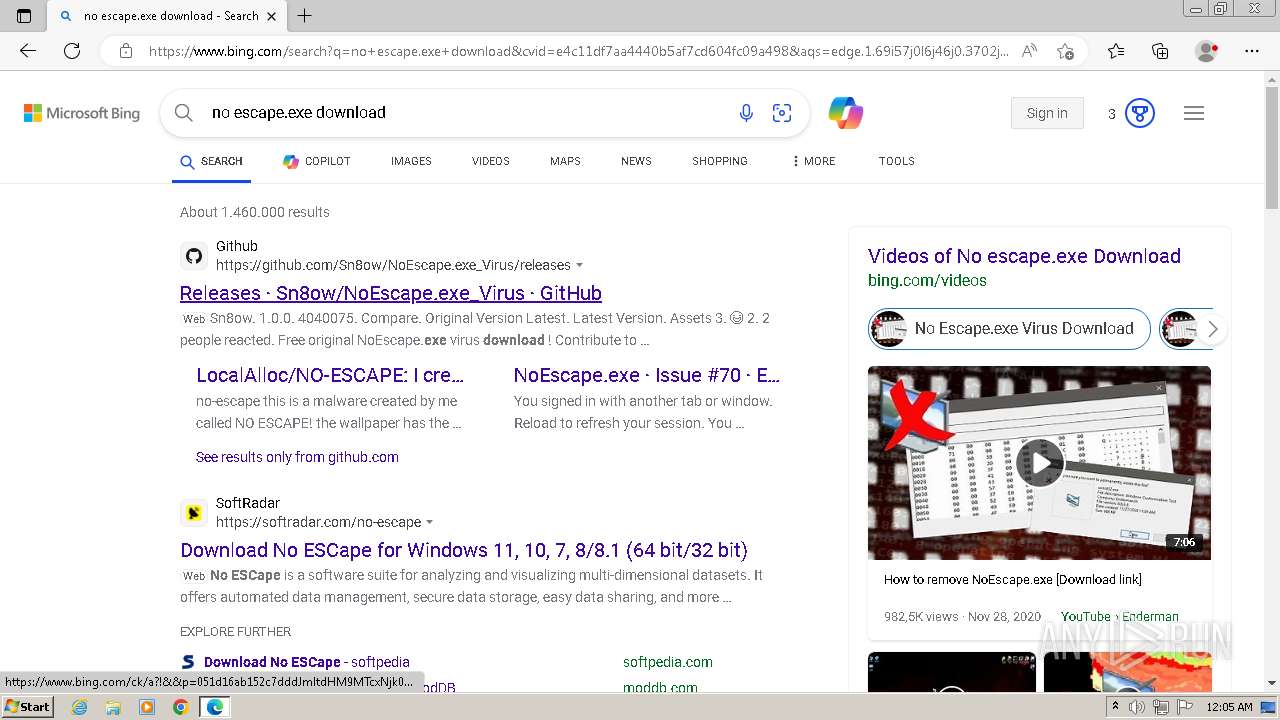Open the tab actions menu icon
The width and height of the screenshot is (1280, 720).
pos(24,16)
